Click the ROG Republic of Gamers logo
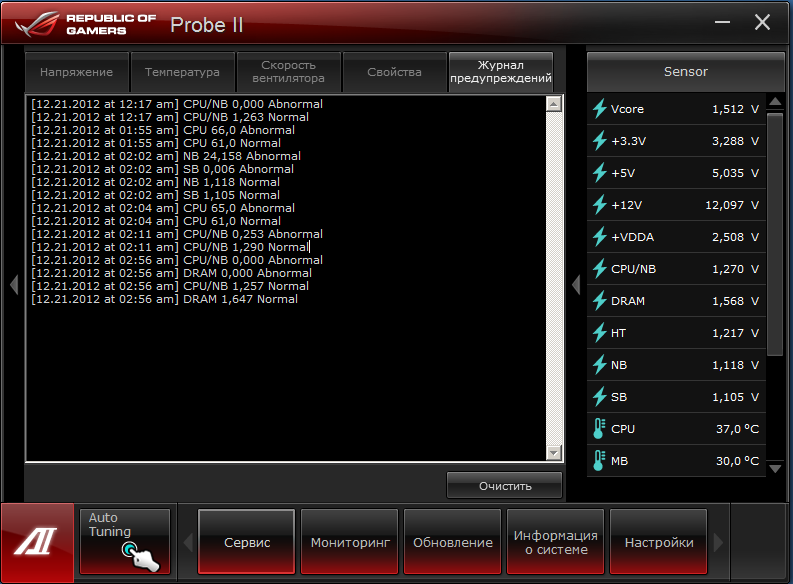Viewport: 793px width, 584px height. (x=85, y=24)
